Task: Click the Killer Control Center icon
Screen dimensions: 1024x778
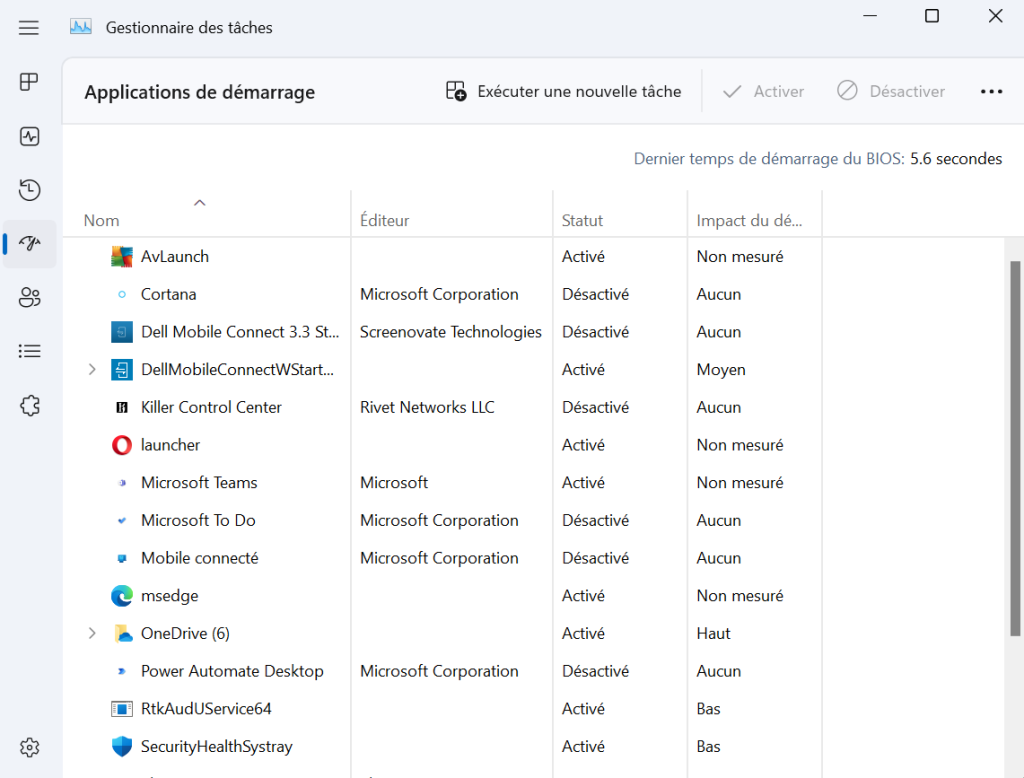Action: pos(121,408)
